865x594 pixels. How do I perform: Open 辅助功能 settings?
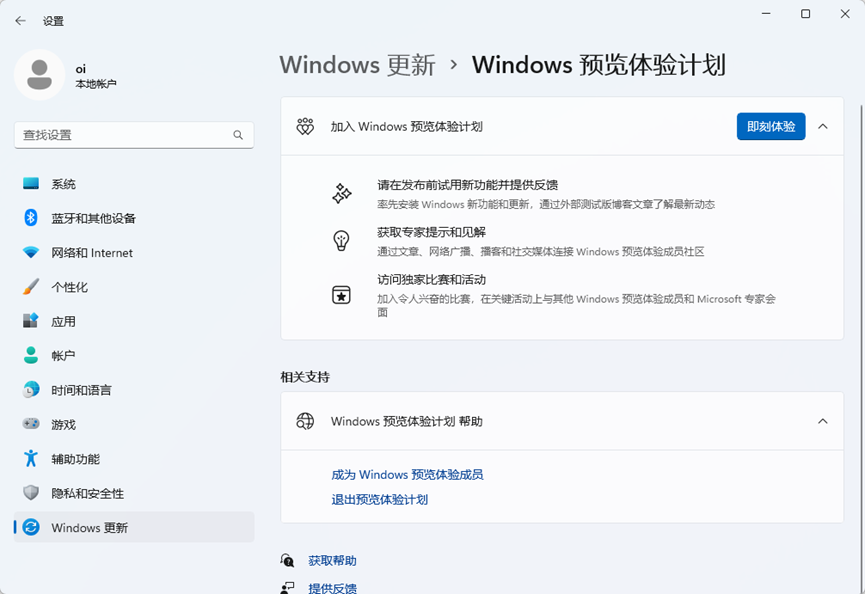[134, 458]
